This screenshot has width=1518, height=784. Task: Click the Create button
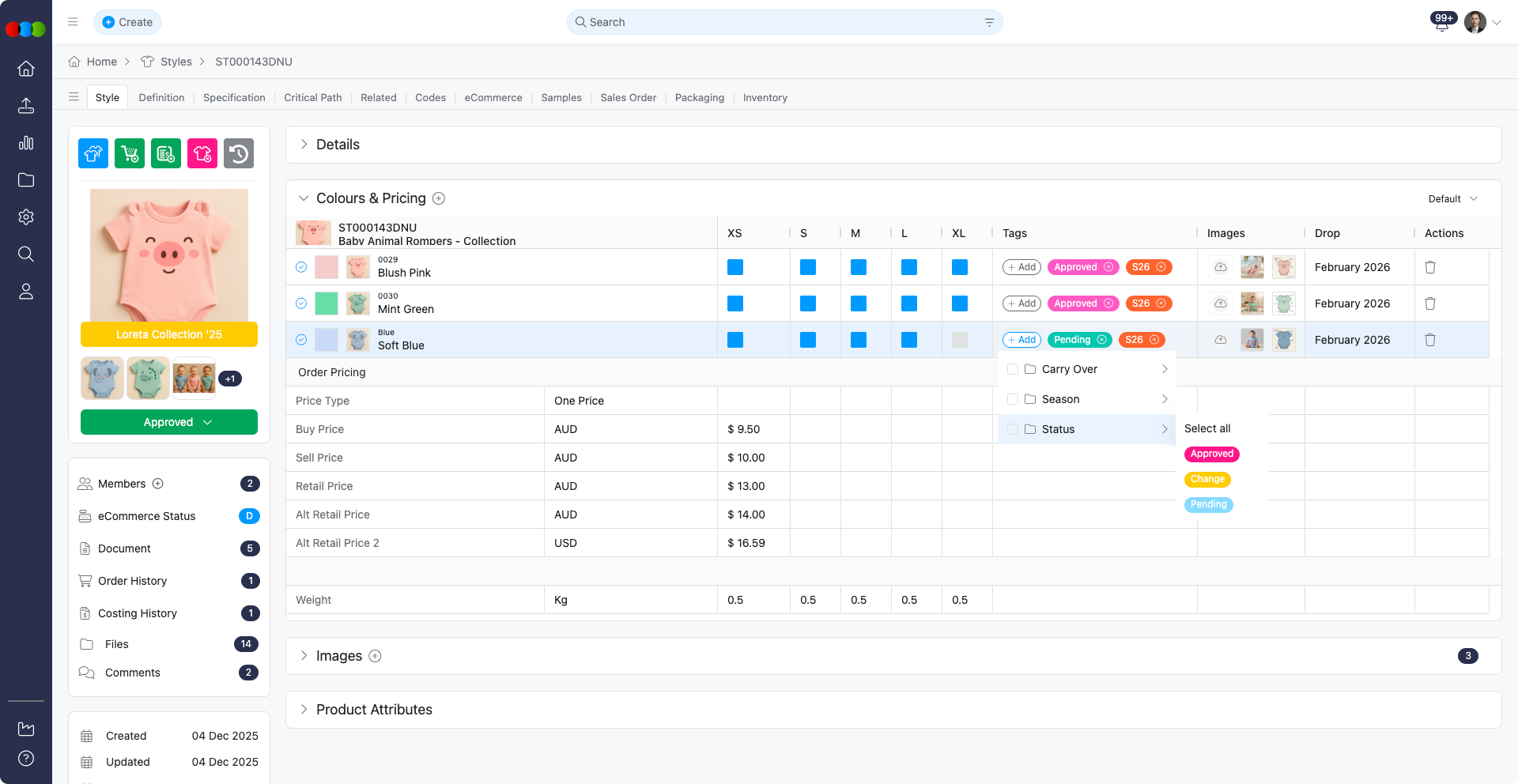point(127,22)
